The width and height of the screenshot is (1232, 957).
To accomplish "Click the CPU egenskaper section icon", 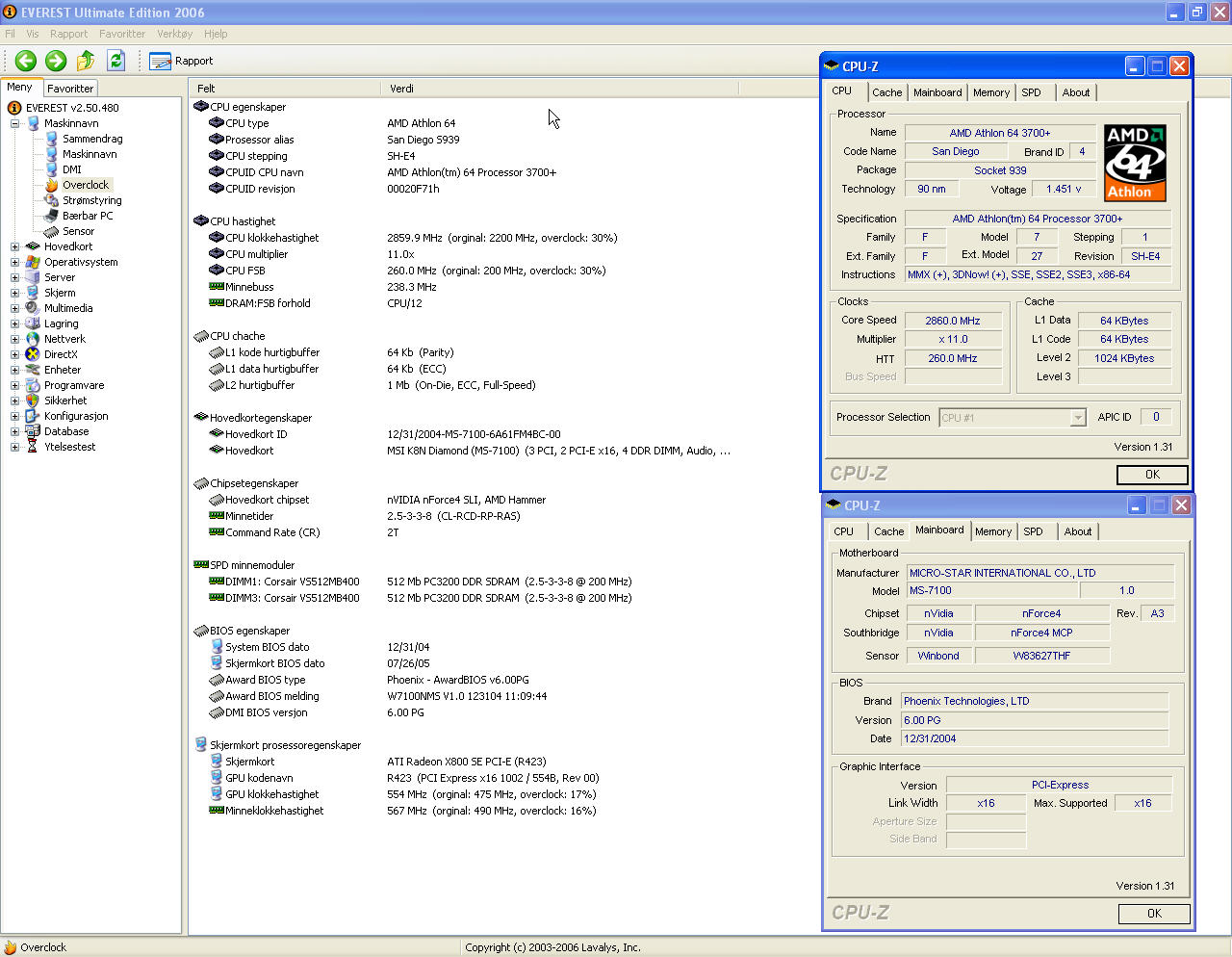I will [x=201, y=107].
